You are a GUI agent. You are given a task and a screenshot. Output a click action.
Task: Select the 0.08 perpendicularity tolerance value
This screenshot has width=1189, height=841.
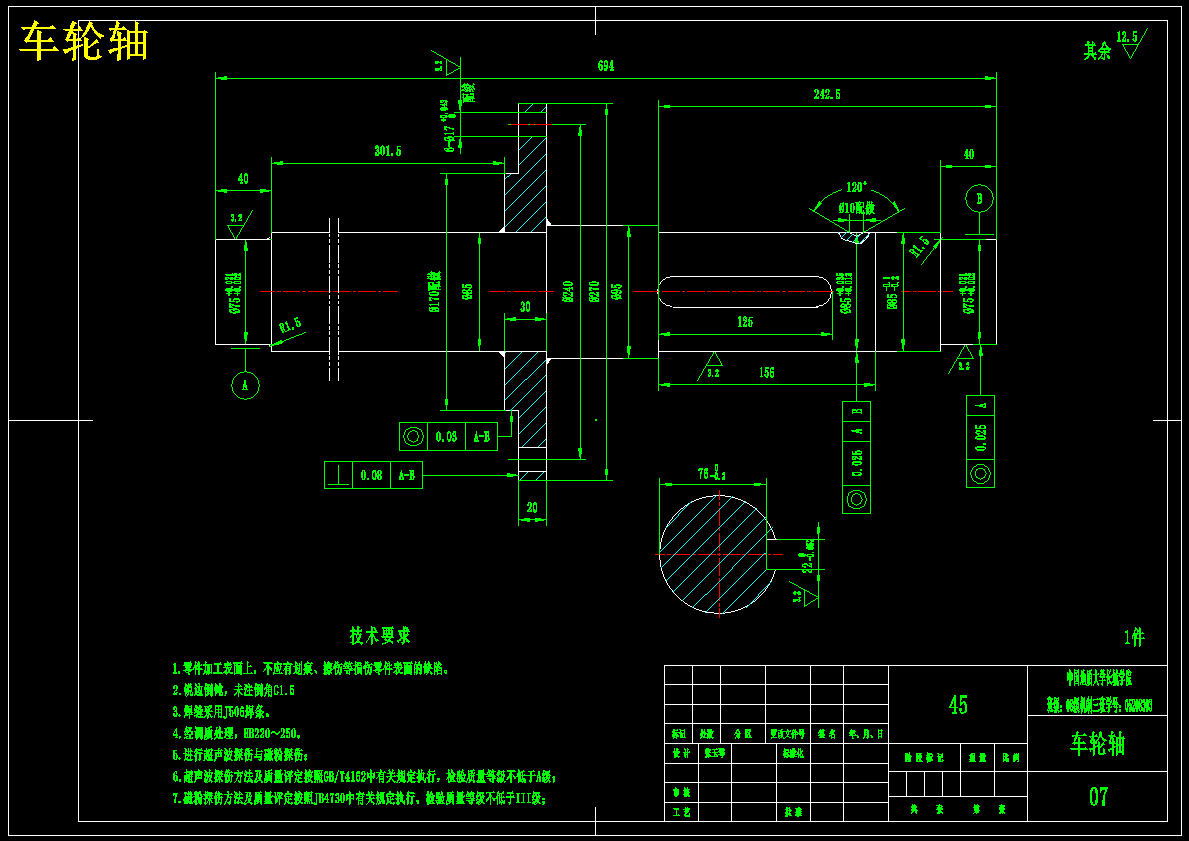(372, 475)
